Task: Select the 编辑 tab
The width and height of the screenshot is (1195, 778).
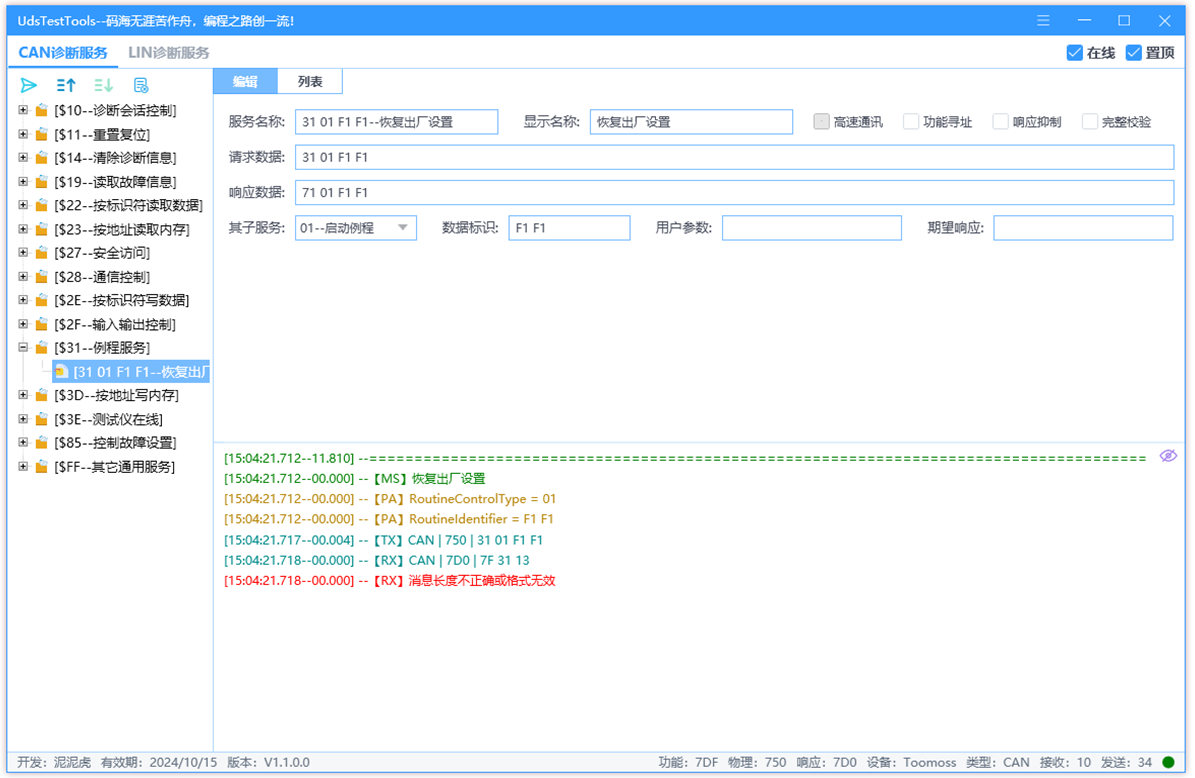Action: point(245,82)
